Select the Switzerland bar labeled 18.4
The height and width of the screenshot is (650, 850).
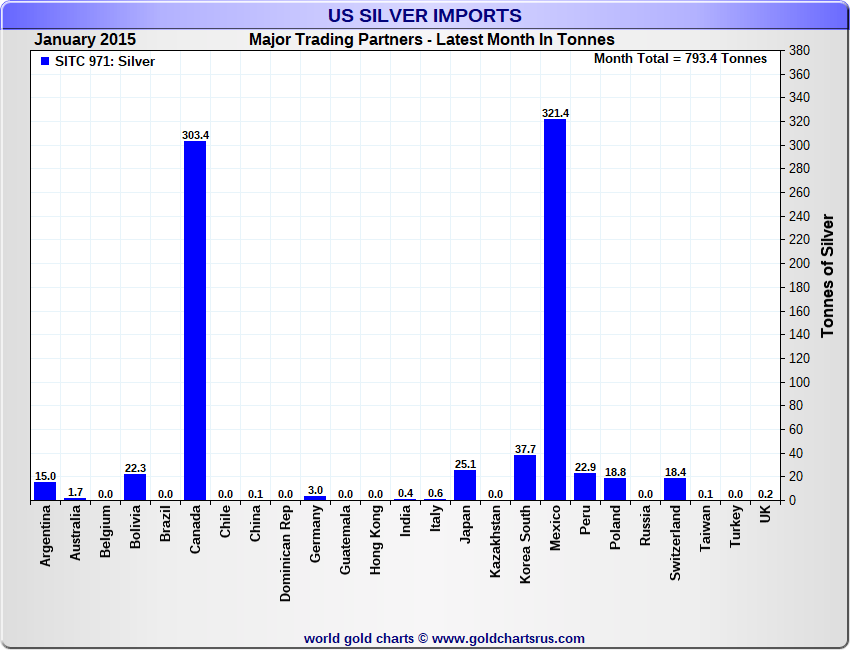click(x=675, y=489)
